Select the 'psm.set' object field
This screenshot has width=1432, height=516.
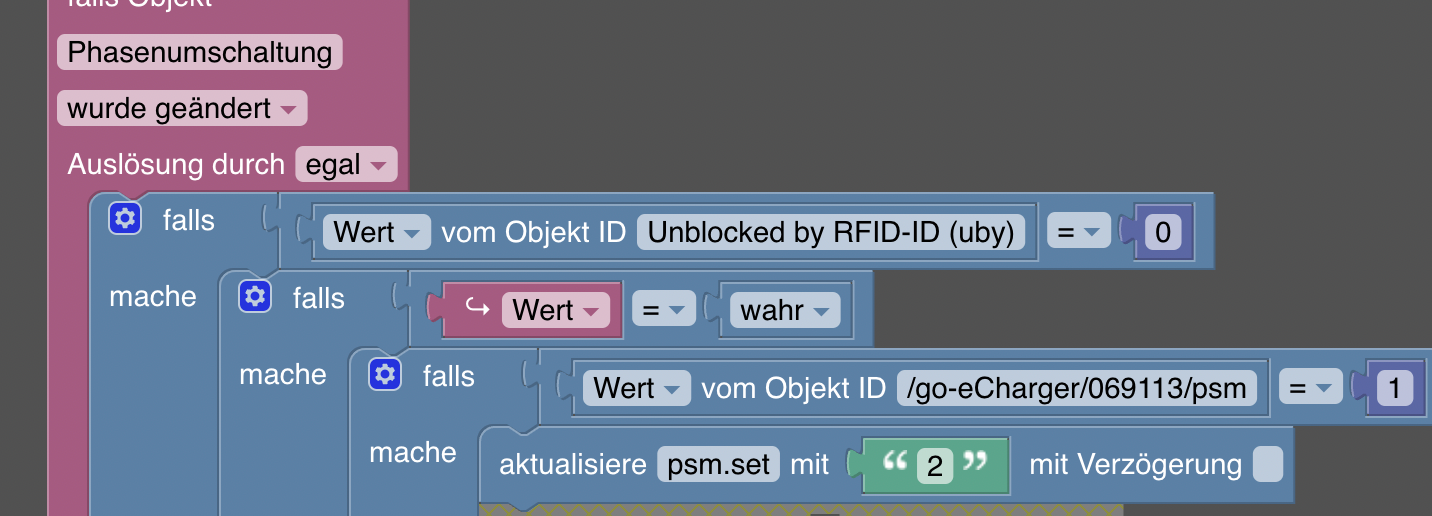pyautogui.click(x=718, y=465)
